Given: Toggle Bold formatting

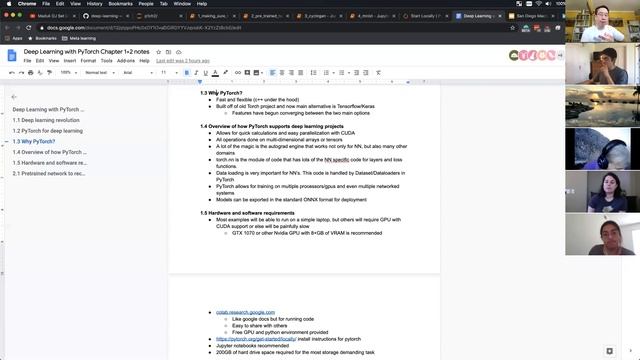Looking at the screenshot, I should coord(187,73).
